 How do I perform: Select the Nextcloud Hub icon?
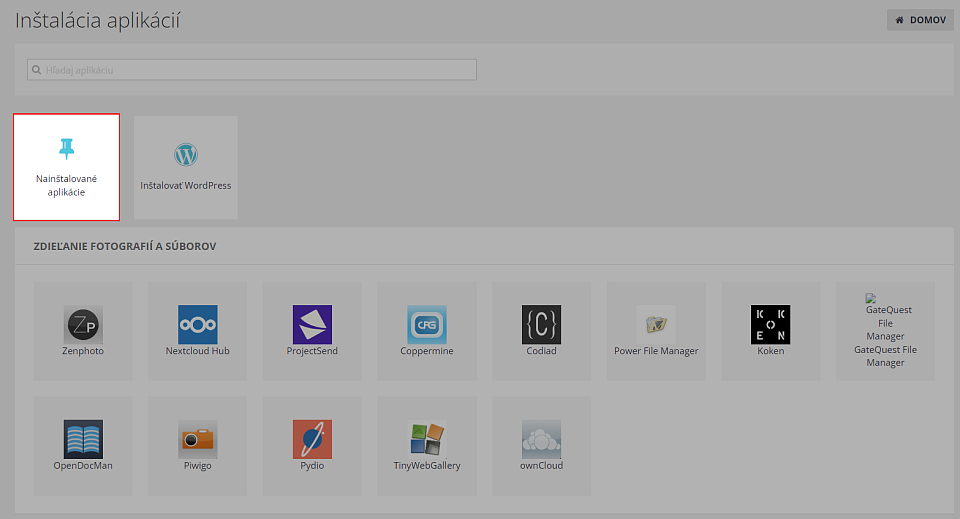[197, 324]
